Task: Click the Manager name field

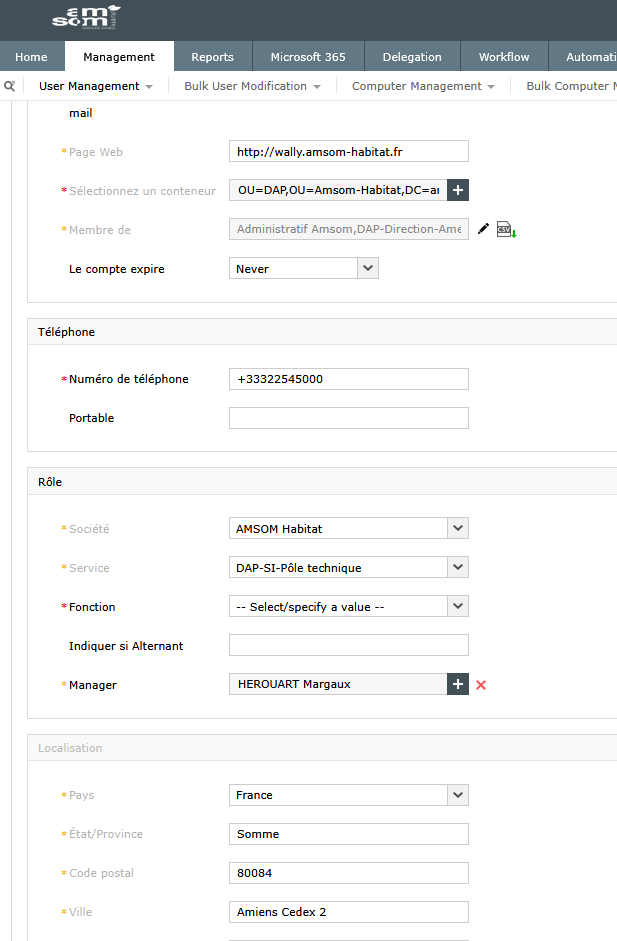Action: (338, 684)
